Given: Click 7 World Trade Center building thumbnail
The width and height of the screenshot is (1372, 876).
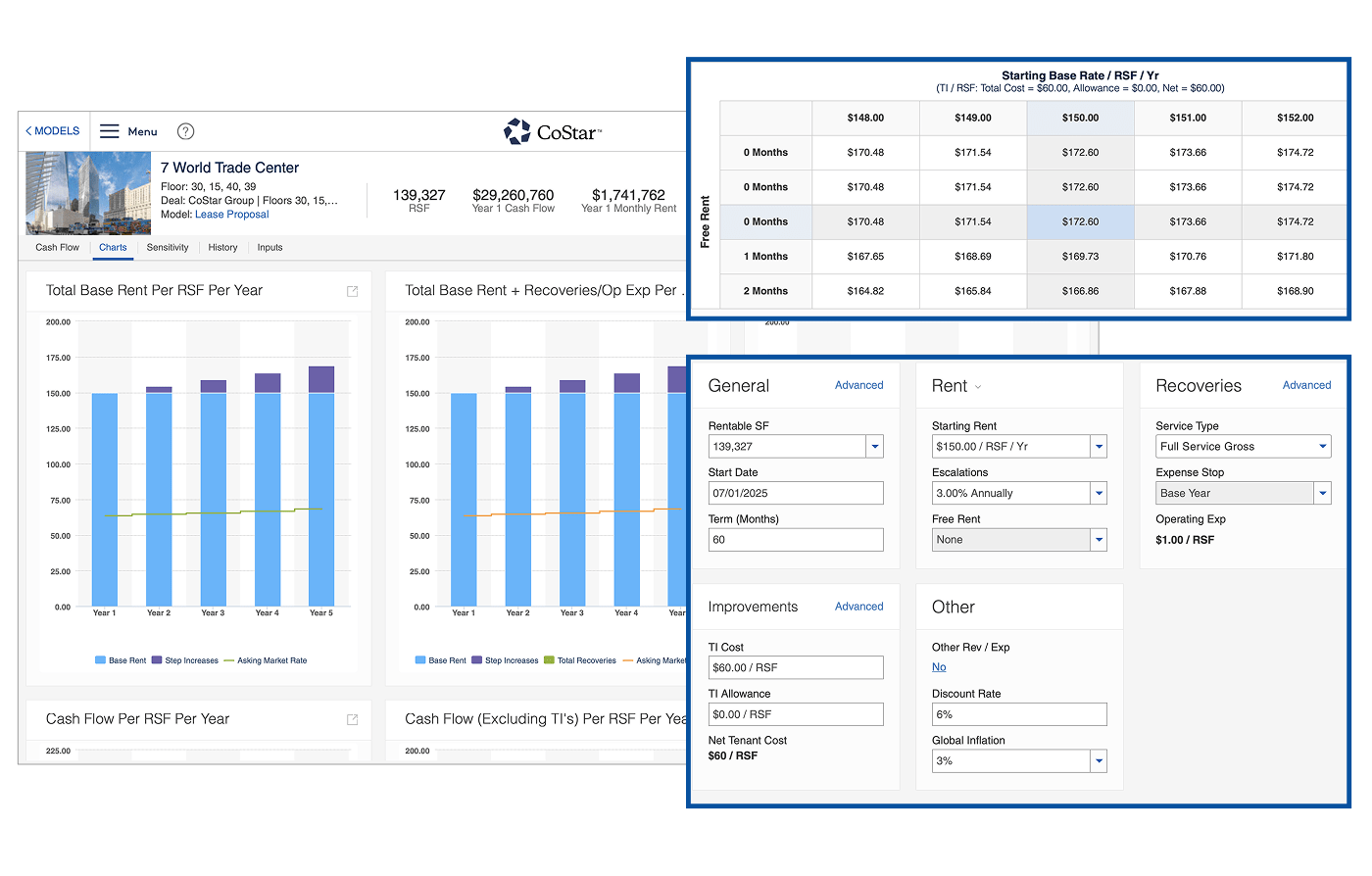Looking at the screenshot, I should pyautogui.click(x=88, y=193).
